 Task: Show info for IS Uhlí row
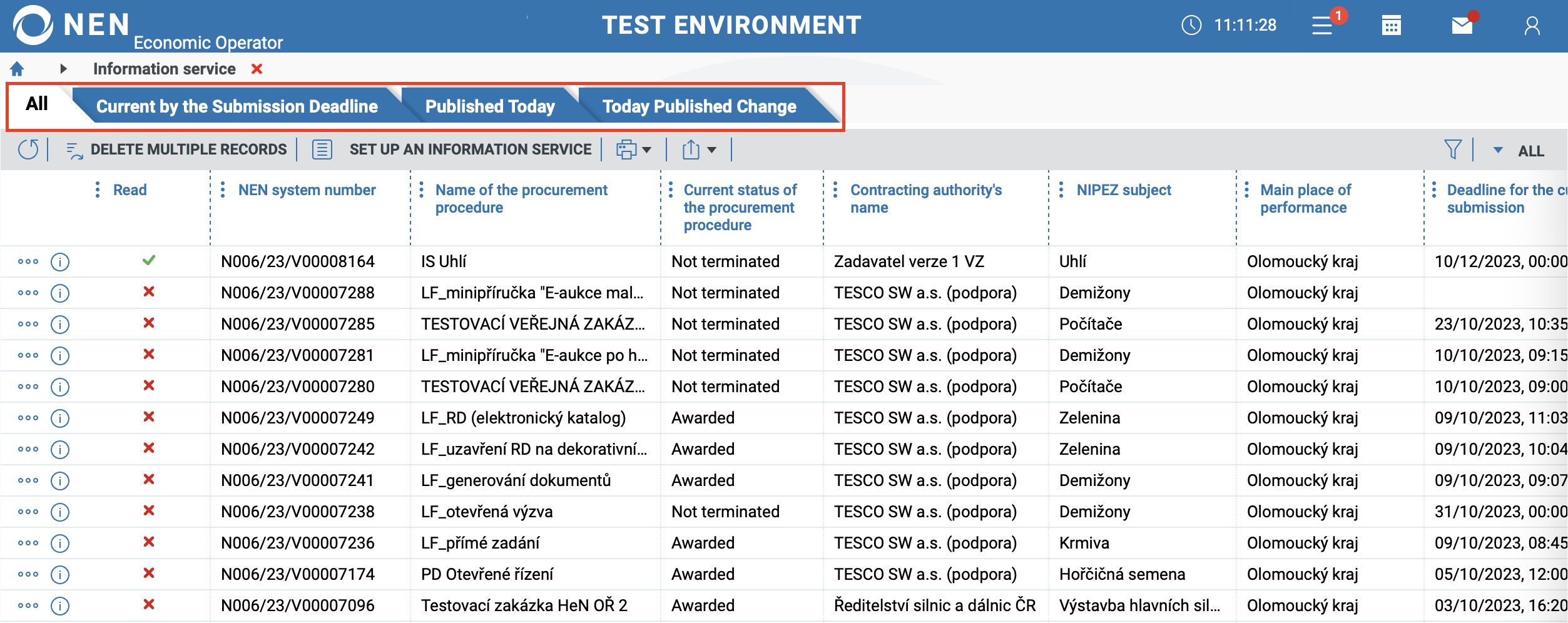(60, 261)
